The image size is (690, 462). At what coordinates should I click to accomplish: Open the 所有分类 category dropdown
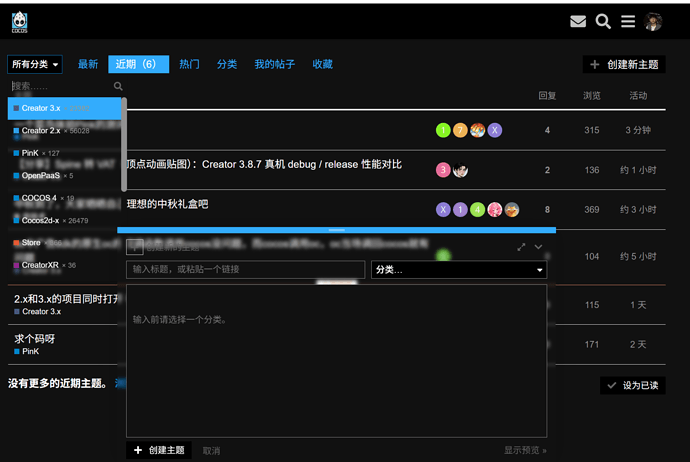35,64
